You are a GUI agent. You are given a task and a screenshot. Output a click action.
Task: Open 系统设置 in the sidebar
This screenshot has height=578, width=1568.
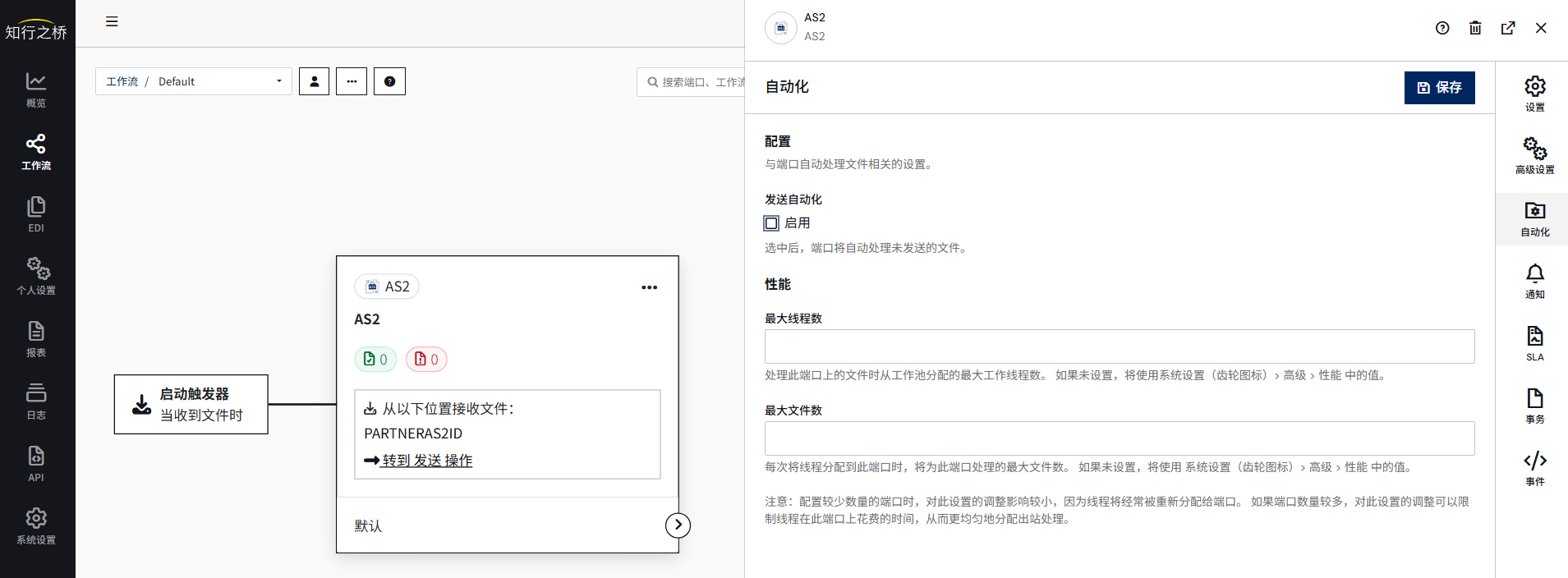[36, 527]
